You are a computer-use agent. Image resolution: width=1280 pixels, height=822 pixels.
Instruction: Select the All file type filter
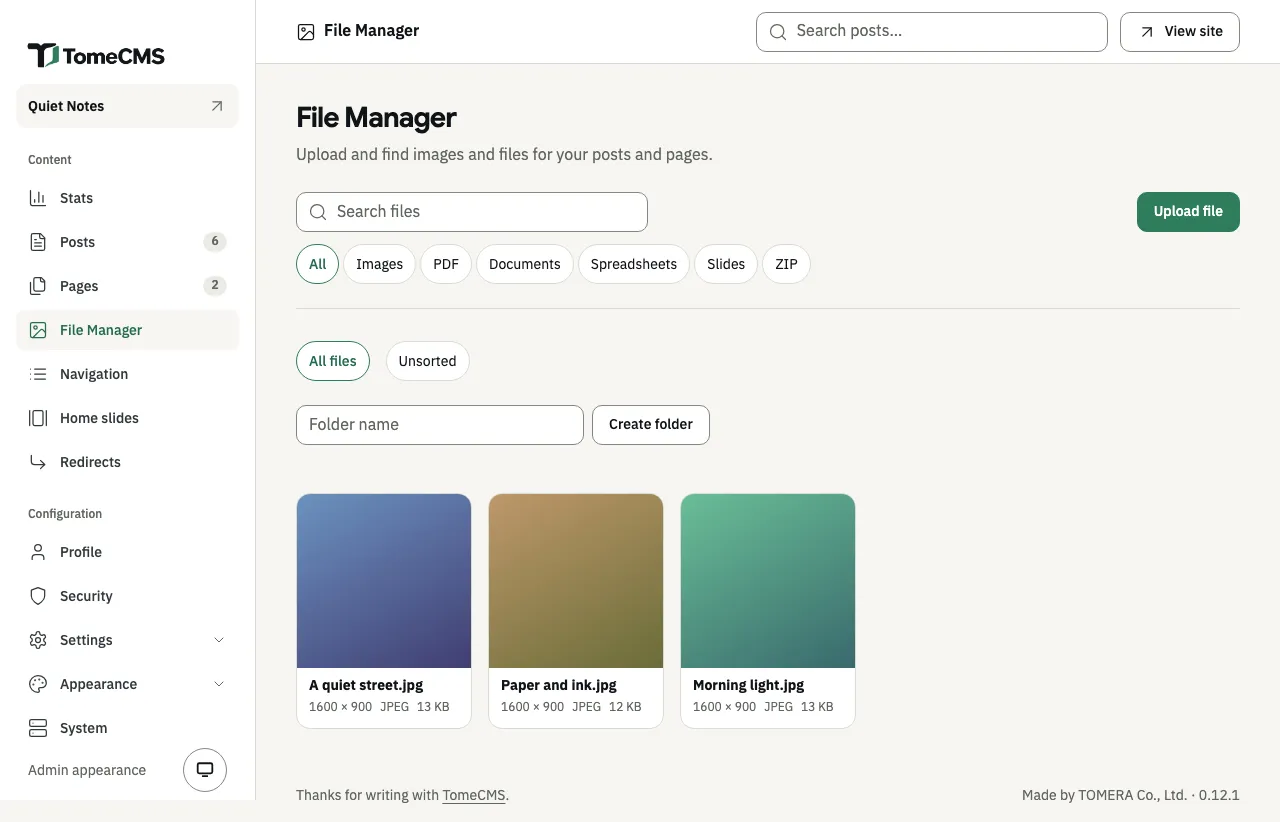[317, 264]
